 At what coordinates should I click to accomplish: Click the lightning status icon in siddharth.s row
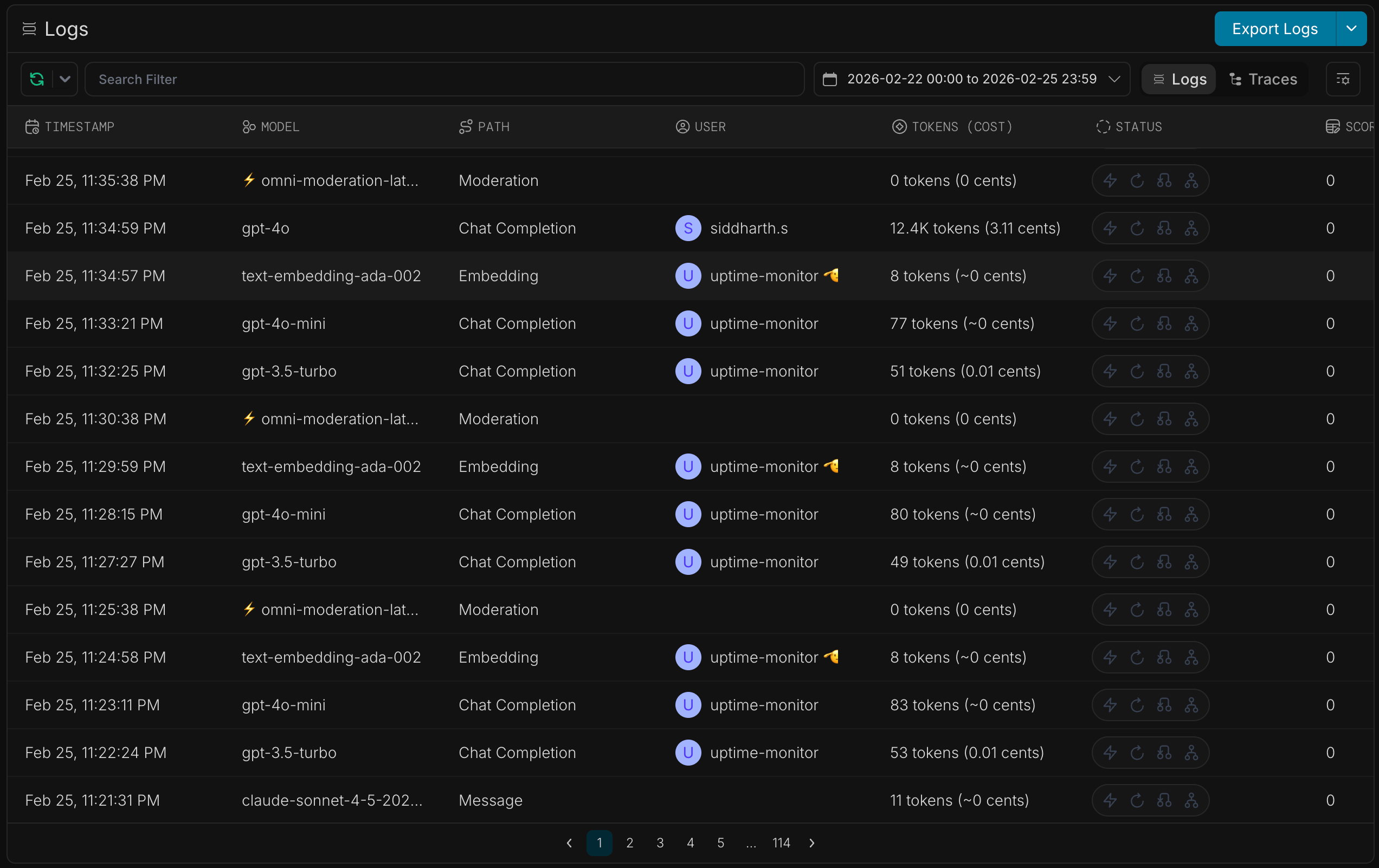pyautogui.click(x=1110, y=229)
